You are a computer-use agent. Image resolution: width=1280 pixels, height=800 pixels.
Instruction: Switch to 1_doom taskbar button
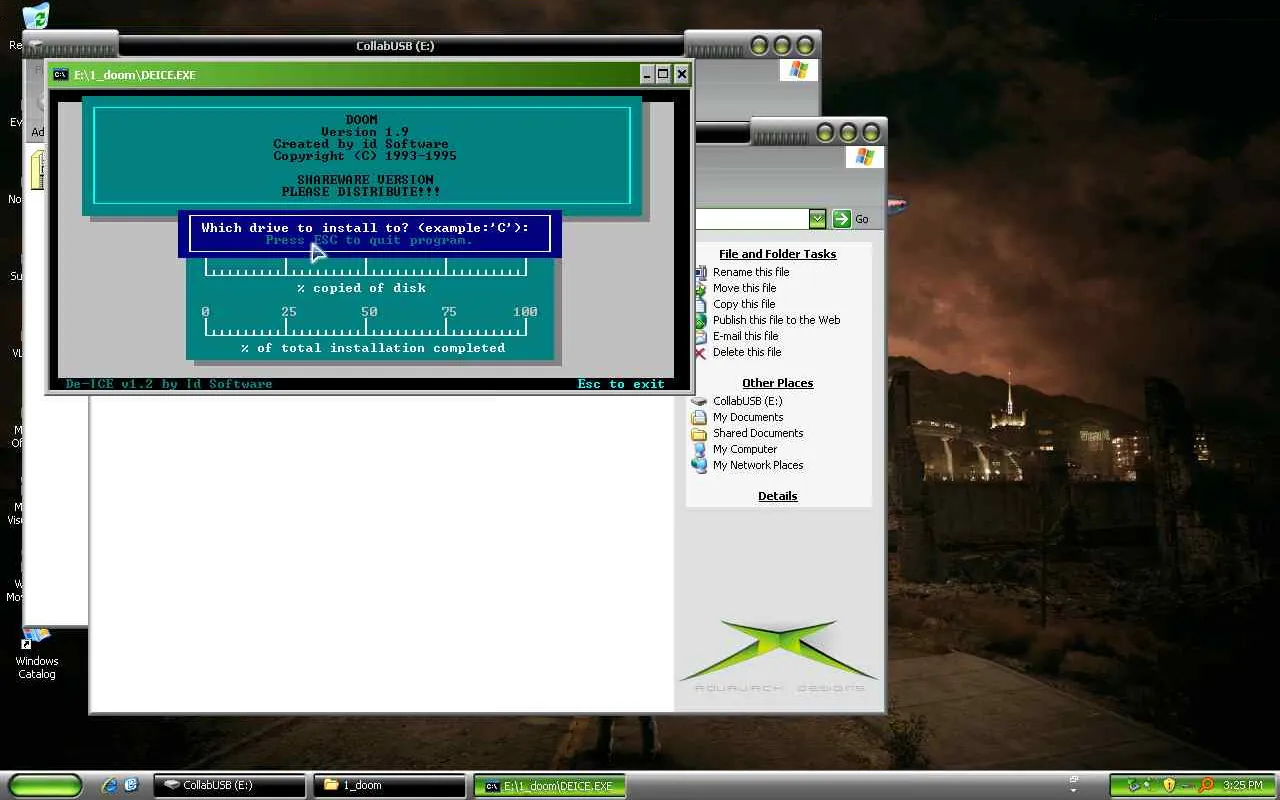click(389, 786)
